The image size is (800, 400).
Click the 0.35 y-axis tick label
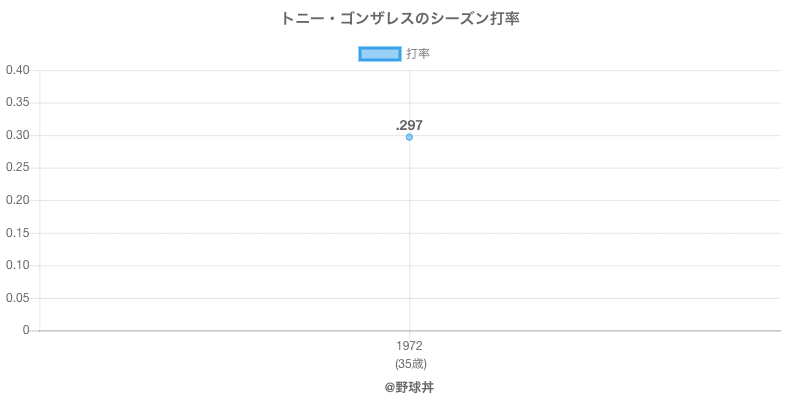point(17,103)
